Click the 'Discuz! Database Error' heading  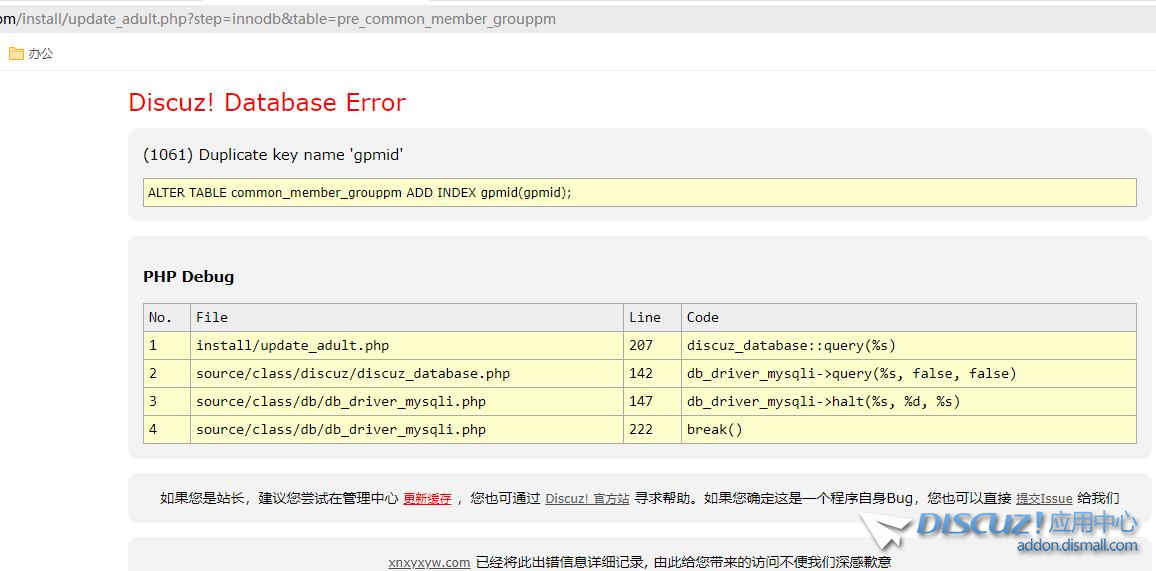pyautogui.click(x=267, y=103)
